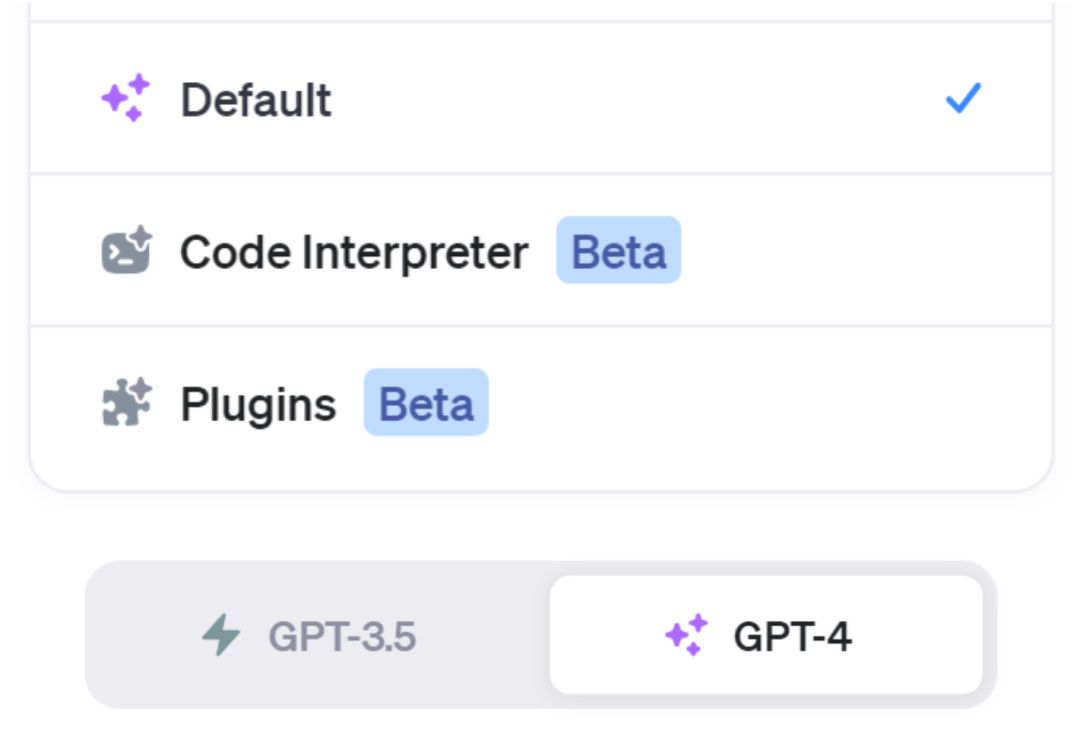Enable Plugins mode
This screenshot has width=1080, height=738.
click(x=540, y=403)
